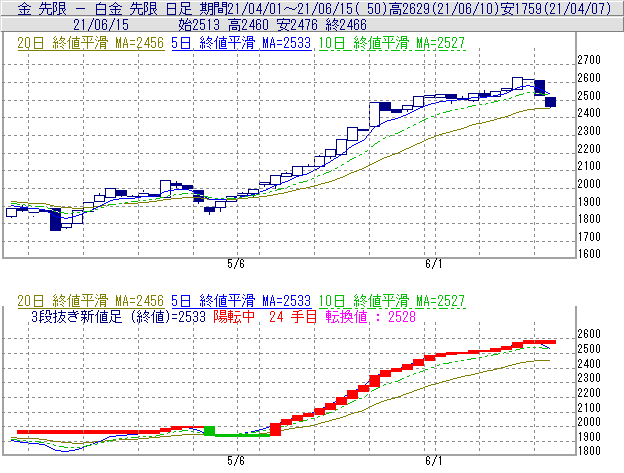Click the closing value '終2466'
This screenshot has height=473, width=624.
[346, 25]
